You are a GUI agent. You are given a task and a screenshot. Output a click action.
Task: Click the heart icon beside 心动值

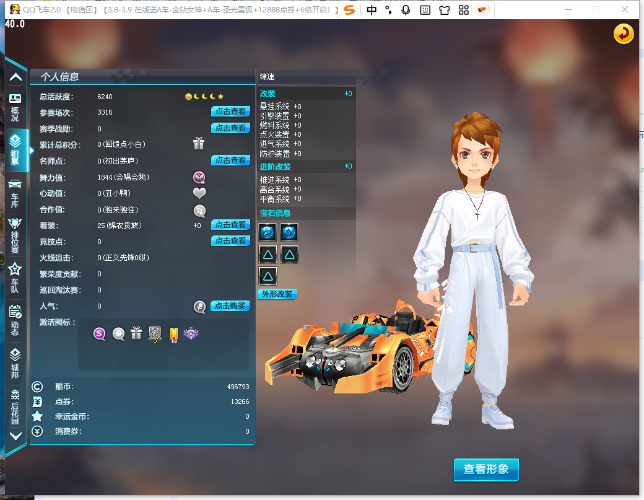pyautogui.click(x=199, y=193)
